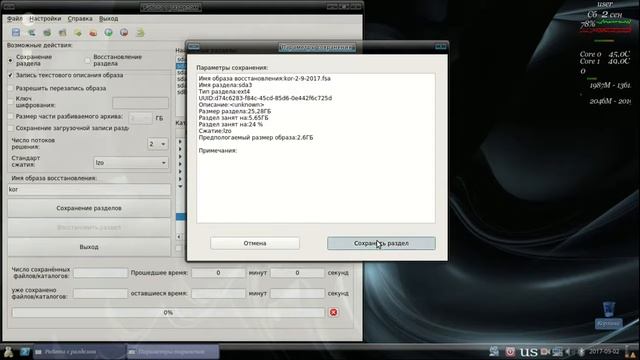The height and width of the screenshot is (360, 640).
Task: Enable Разрешить перезапись образа checkbox
Action: [x=11, y=88]
